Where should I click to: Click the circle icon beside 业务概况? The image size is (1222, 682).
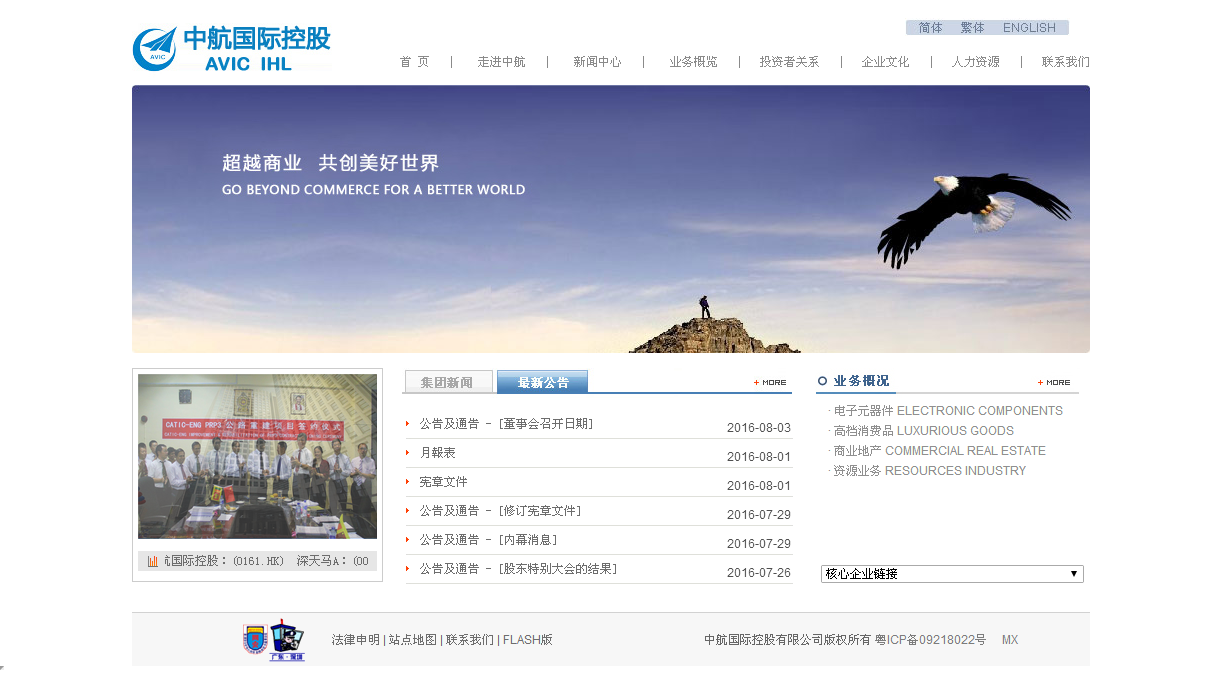823,381
